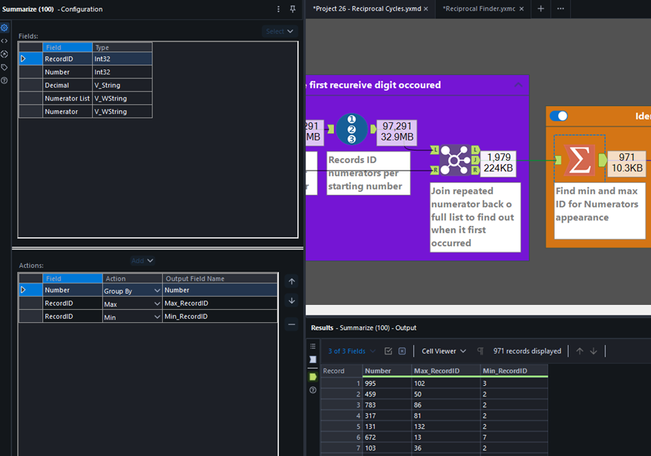Viewport: 651px width, 456px height.
Task: Toggle the orange container's enable switch
Action: tap(559, 116)
